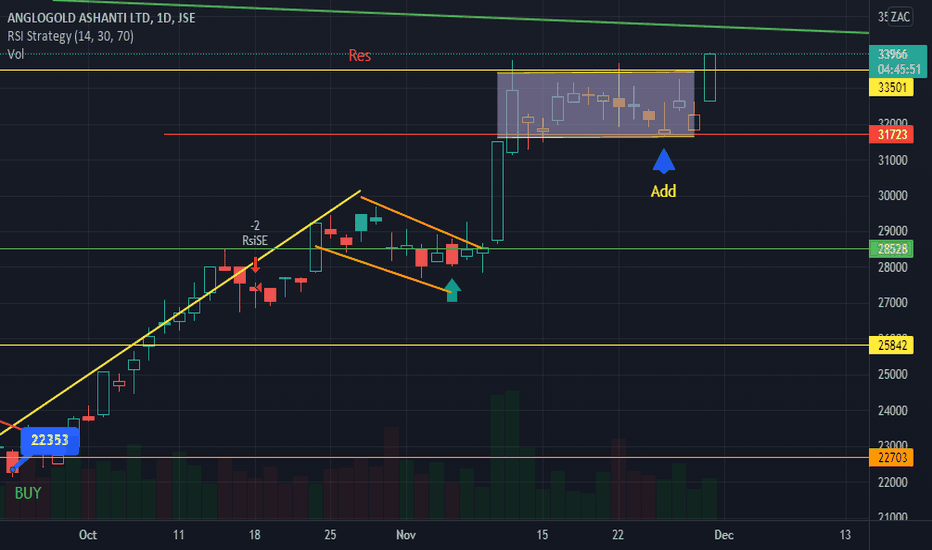Click the red Res resistance label
This screenshot has width=932, height=550.
360,55
